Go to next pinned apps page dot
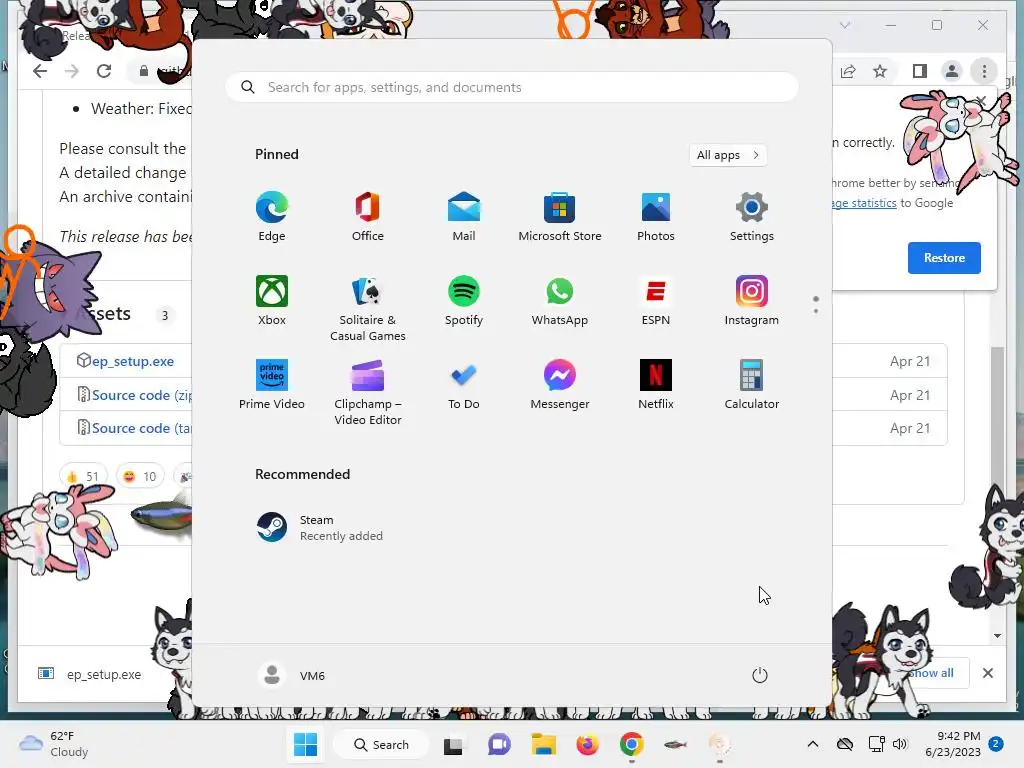The width and height of the screenshot is (1024, 768). 816,311
